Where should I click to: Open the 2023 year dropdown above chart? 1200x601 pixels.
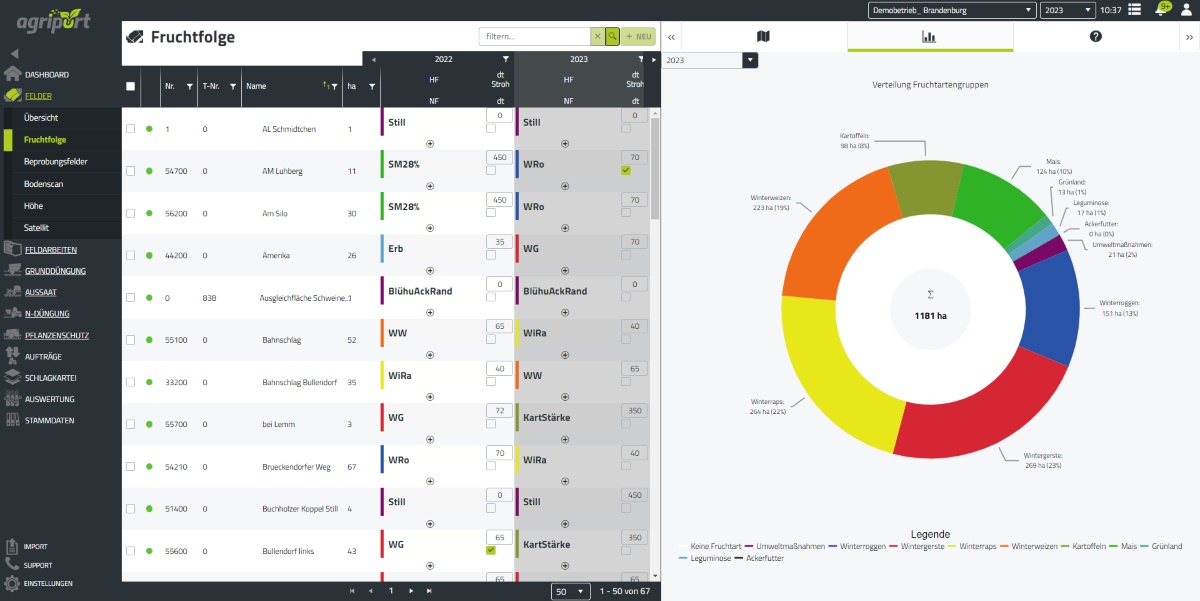pyautogui.click(x=710, y=60)
